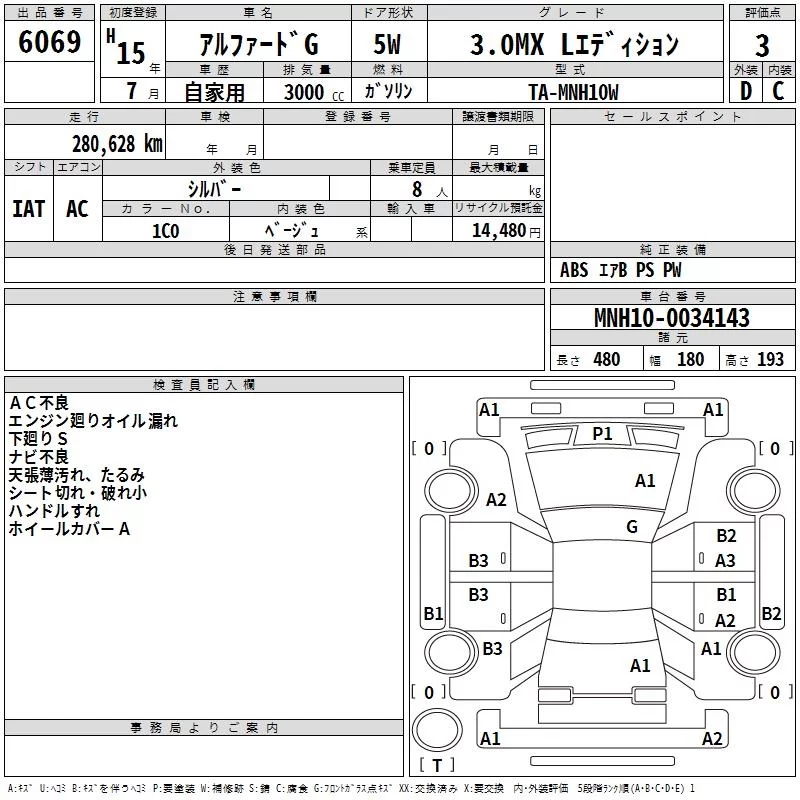Click the front-left wheel circle in diagram

click(451, 491)
